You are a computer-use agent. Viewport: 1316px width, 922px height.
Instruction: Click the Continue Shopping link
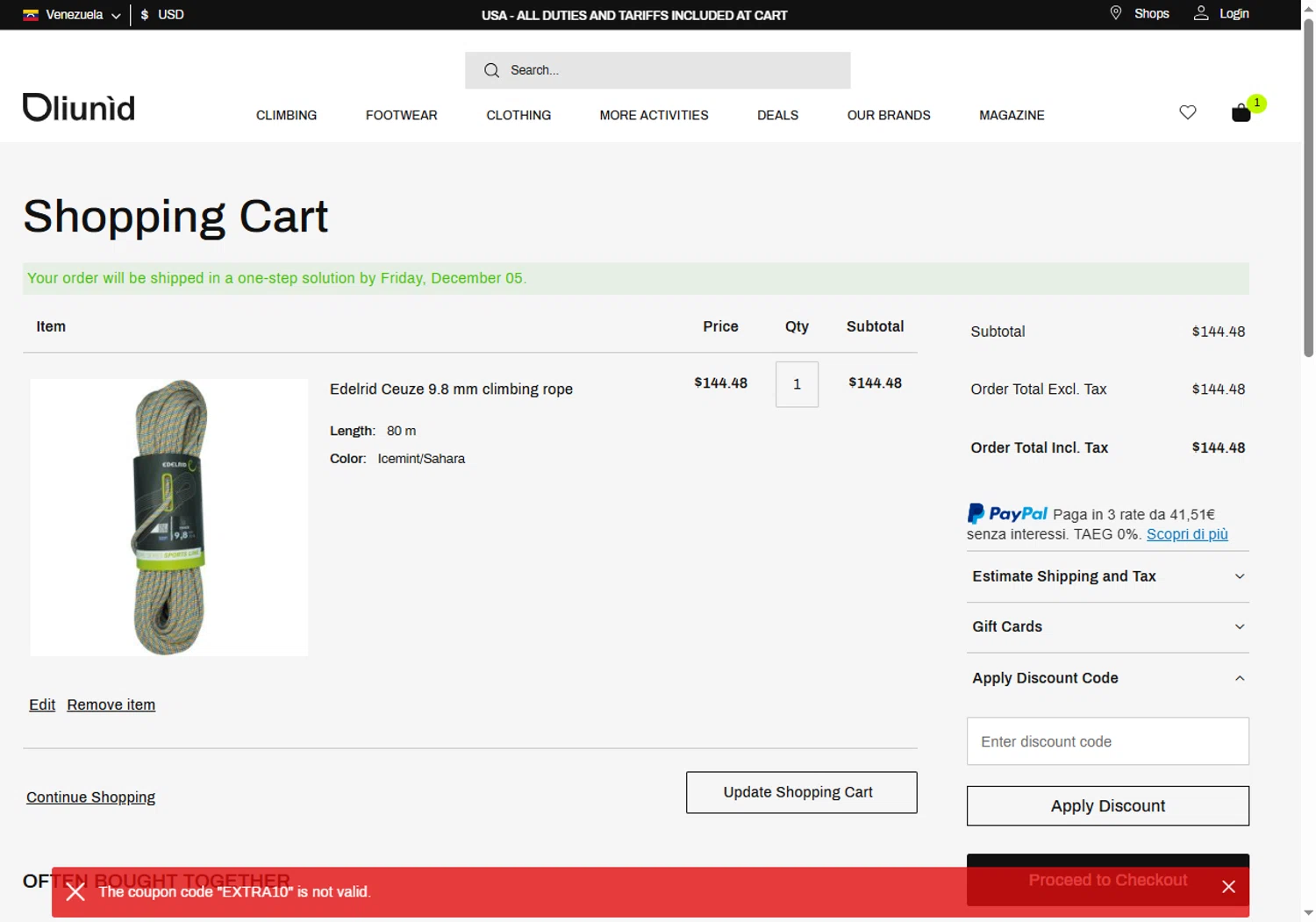90,797
